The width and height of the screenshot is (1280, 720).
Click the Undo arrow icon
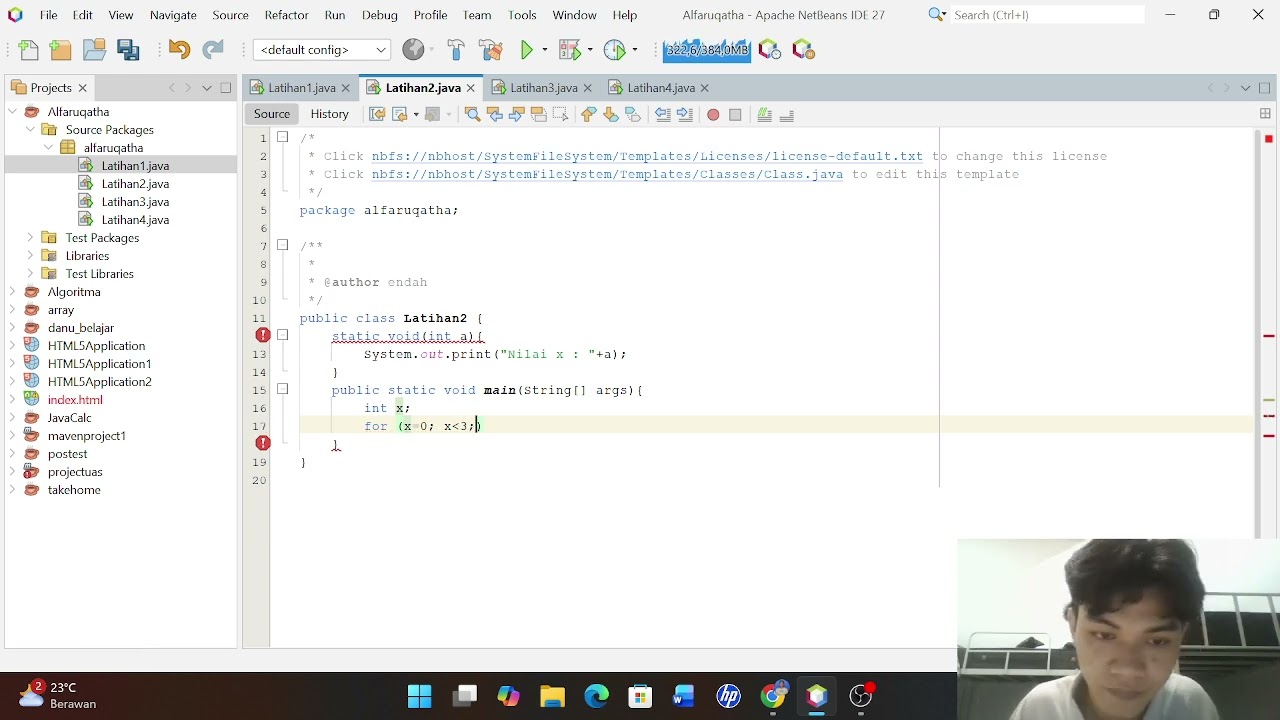tap(179, 50)
